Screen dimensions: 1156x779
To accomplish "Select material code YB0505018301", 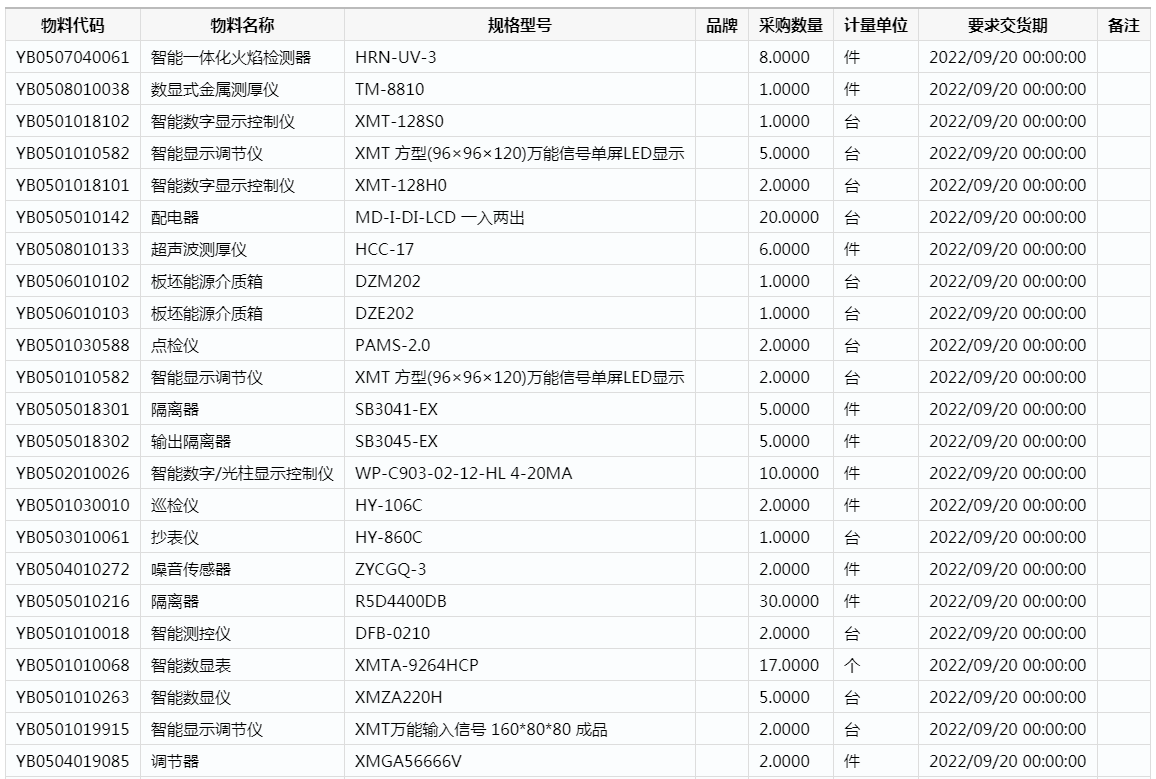I will point(73,410).
